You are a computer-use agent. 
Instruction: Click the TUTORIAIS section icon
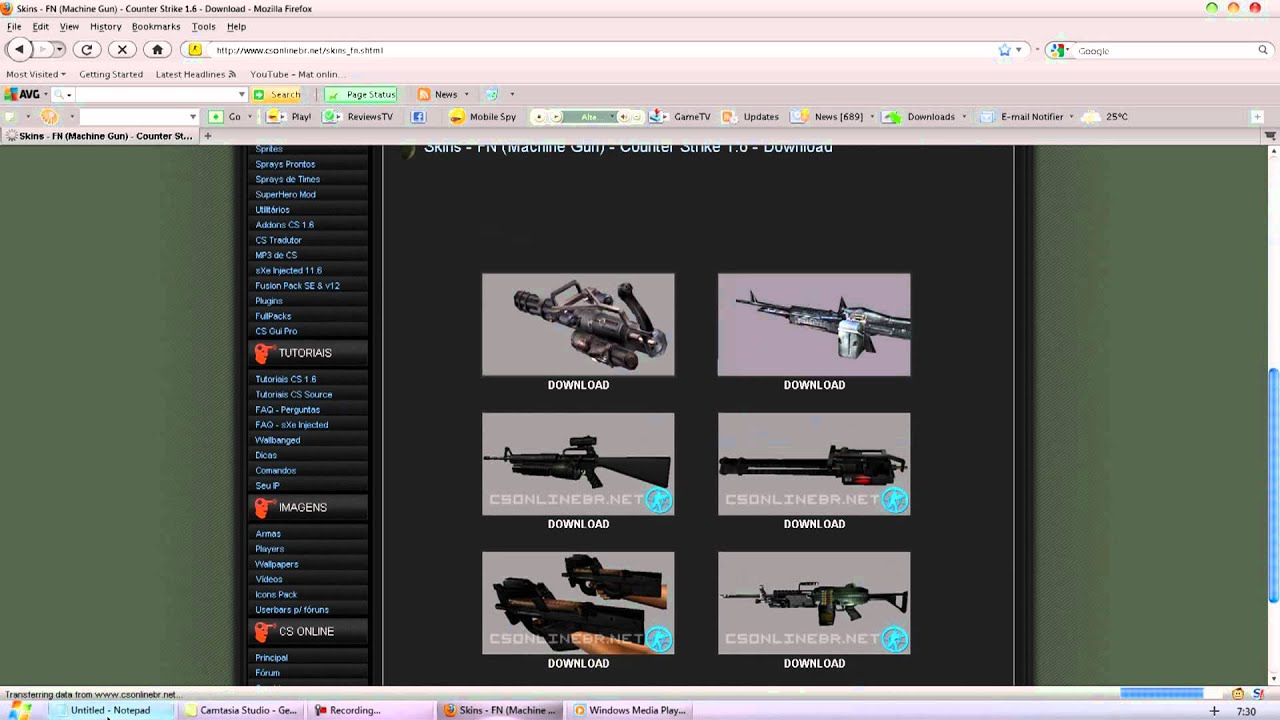(x=263, y=353)
